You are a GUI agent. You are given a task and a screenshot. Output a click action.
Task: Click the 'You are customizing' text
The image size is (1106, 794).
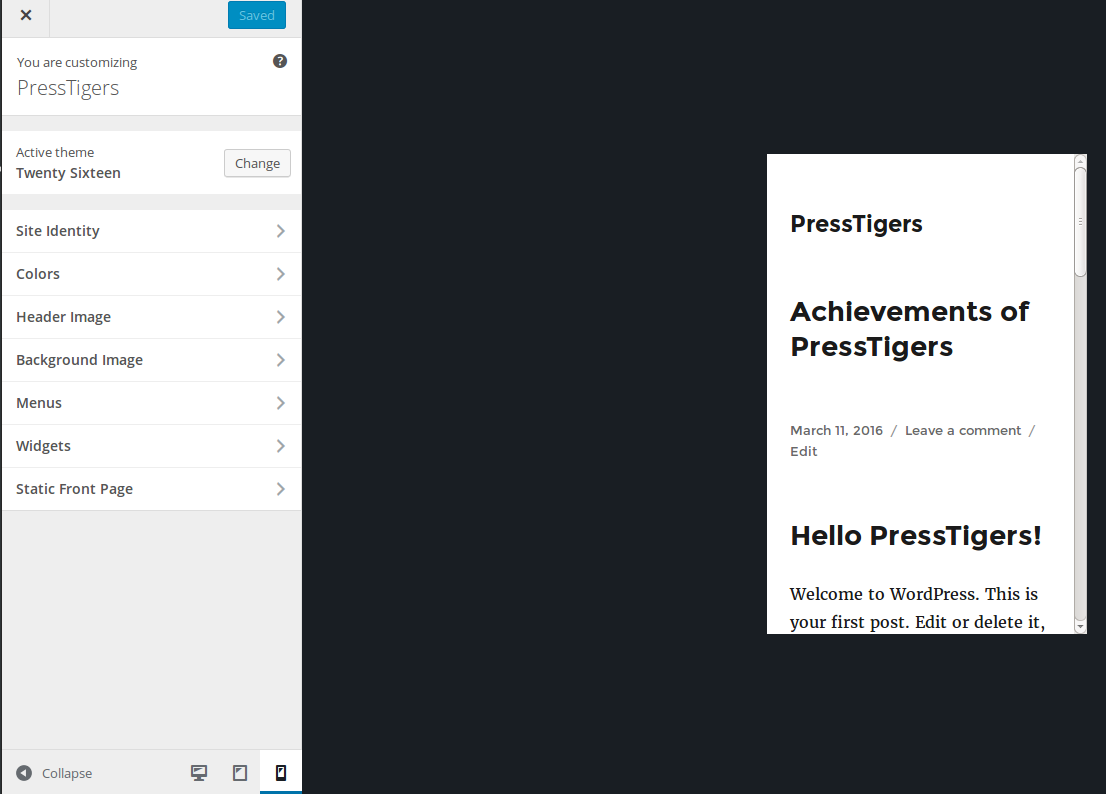pos(77,63)
